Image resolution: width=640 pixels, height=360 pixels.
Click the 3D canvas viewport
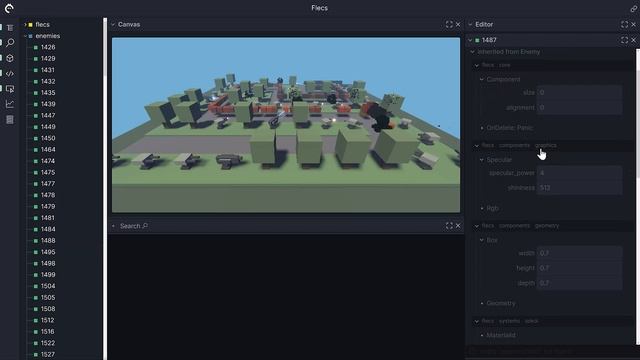(x=286, y=125)
